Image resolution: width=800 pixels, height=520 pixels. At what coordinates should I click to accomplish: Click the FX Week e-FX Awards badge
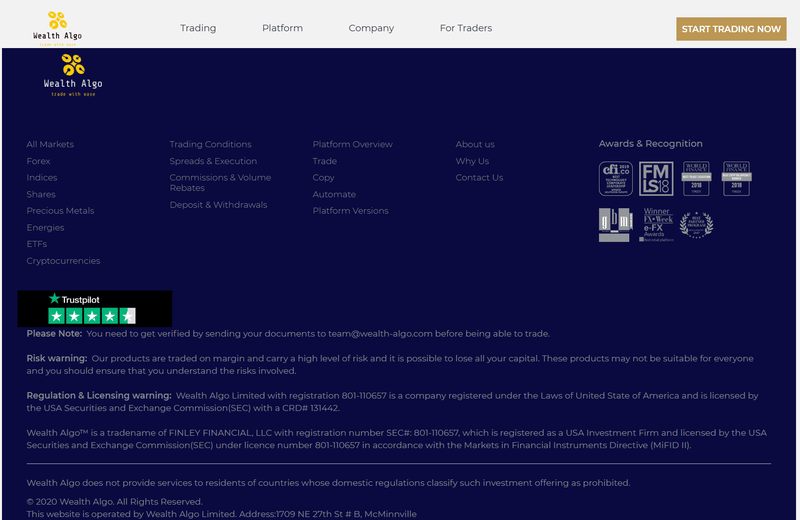(656, 225)
